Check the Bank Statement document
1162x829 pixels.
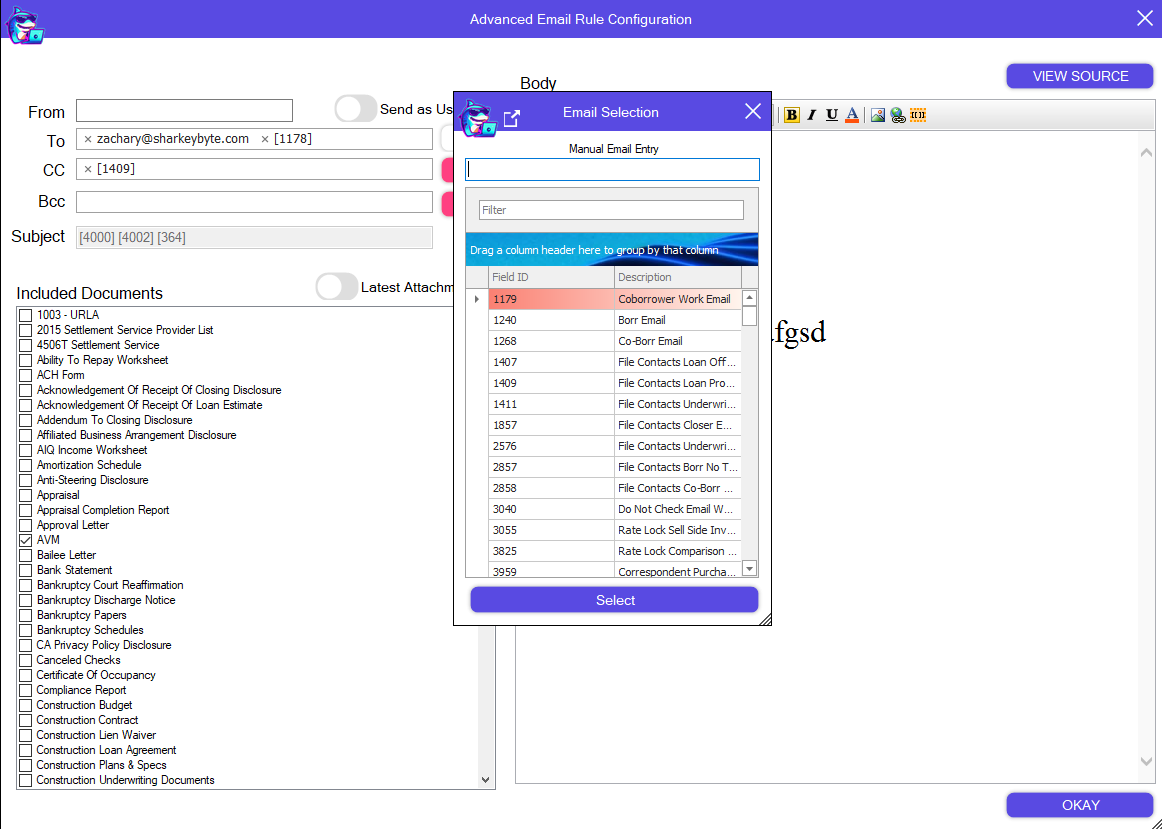(26, 570)
